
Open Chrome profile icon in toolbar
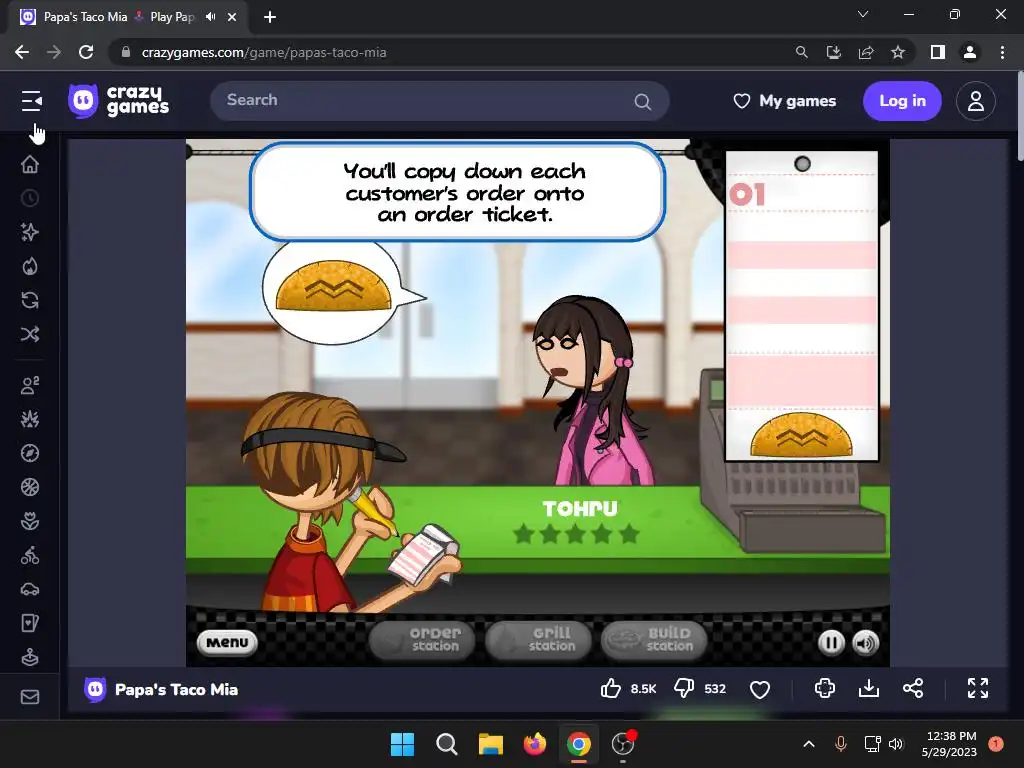pos(970,52)
